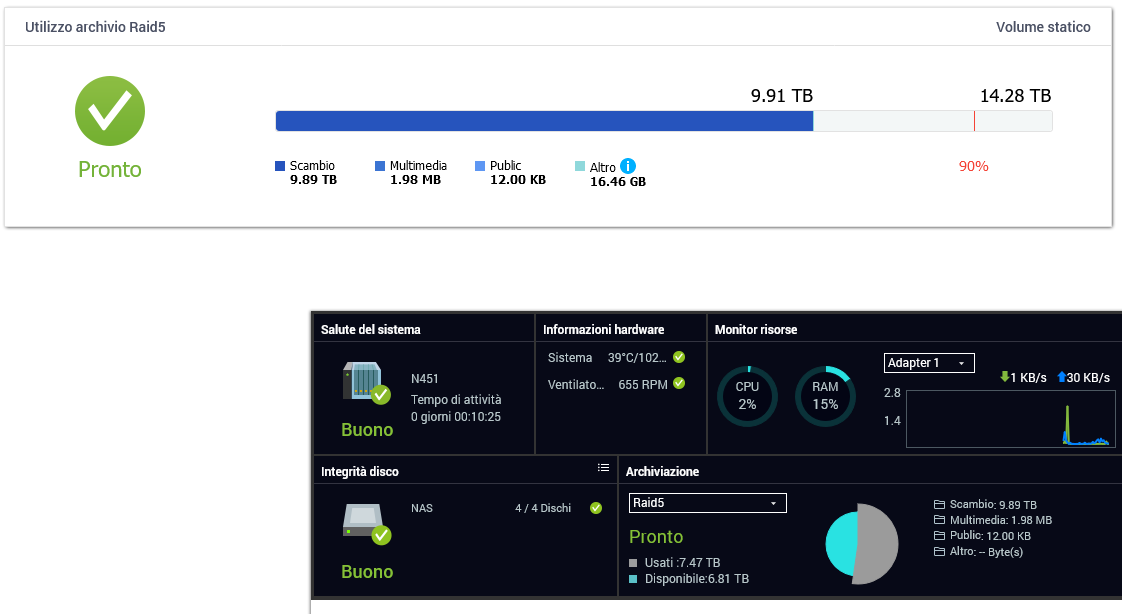Click the Public folder icon in Archiviazione
1122x614 pixels.
pyautogui.click(x=939, y=536)
